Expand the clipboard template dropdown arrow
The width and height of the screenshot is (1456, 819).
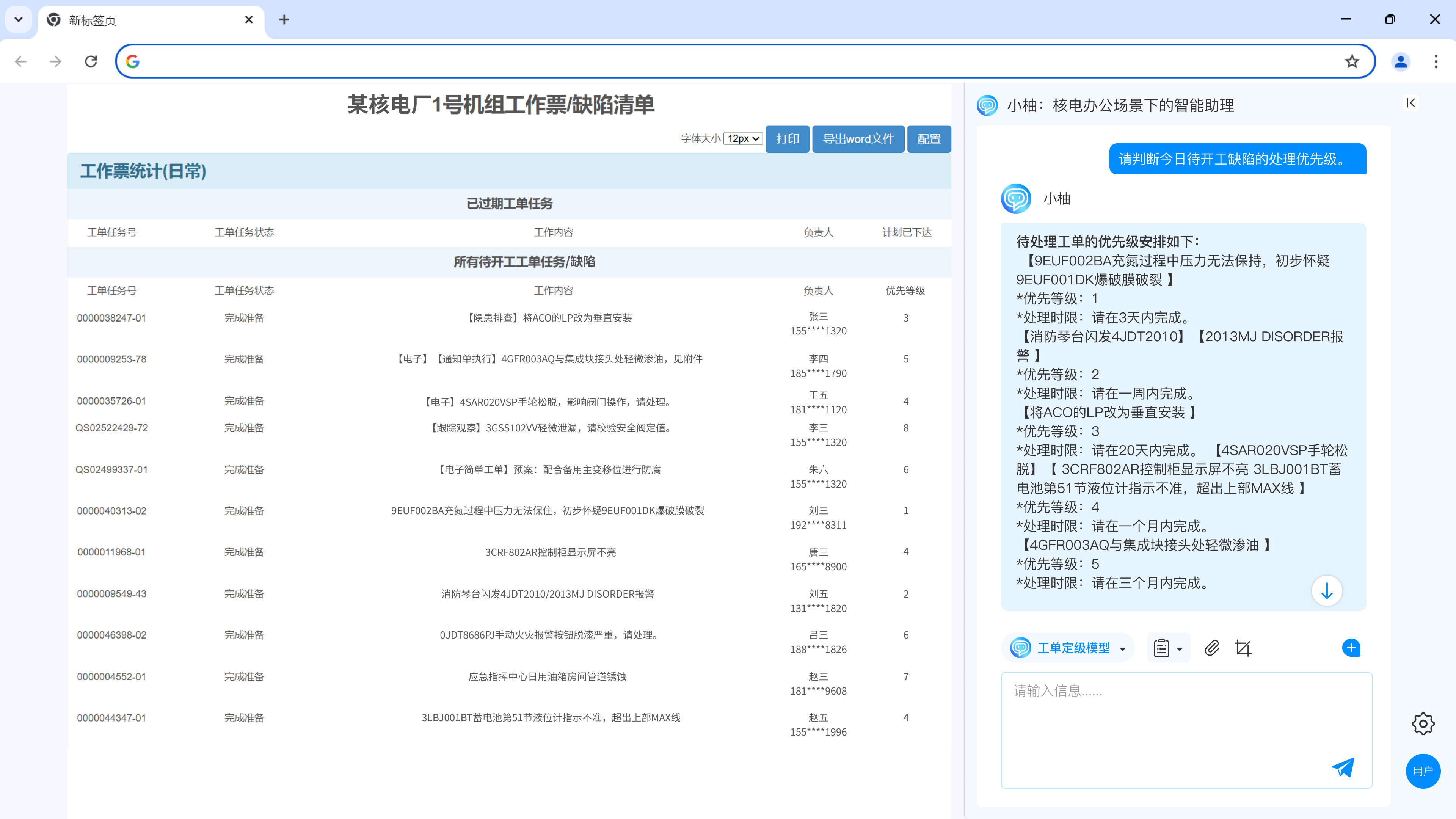(x=1180, y=649)
